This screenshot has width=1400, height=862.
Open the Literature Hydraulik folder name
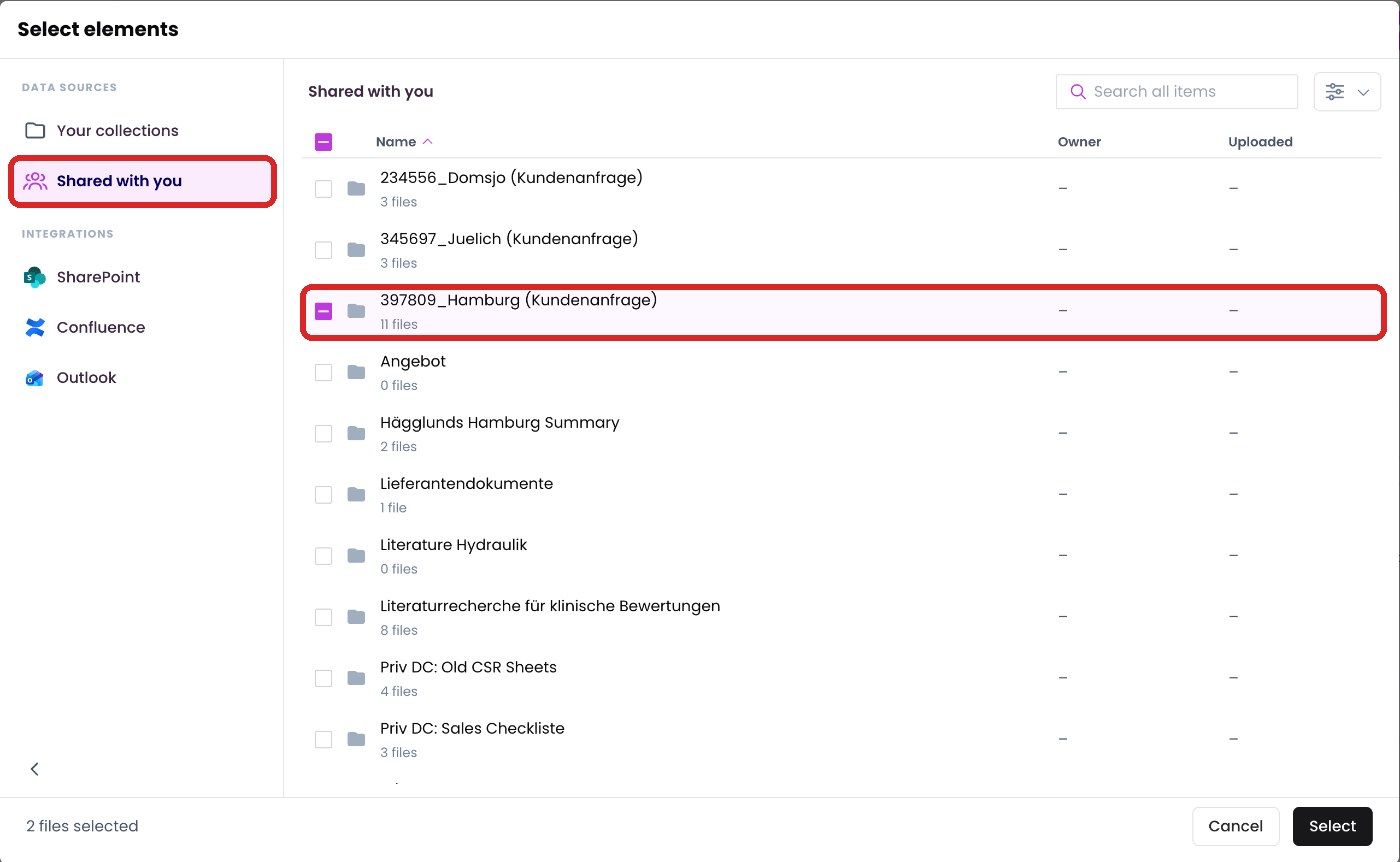453,545
